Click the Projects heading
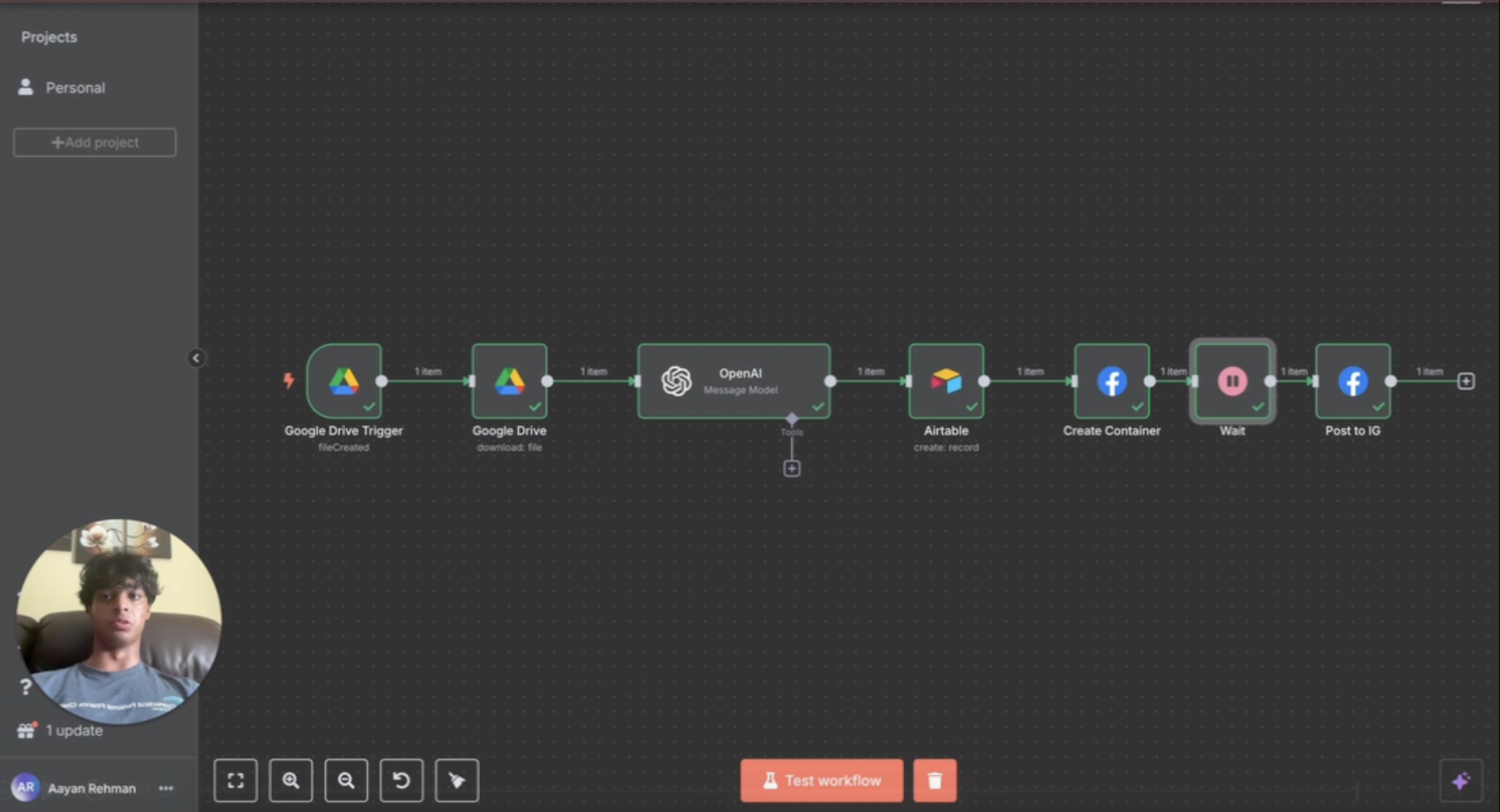 [x=49, y=37]
